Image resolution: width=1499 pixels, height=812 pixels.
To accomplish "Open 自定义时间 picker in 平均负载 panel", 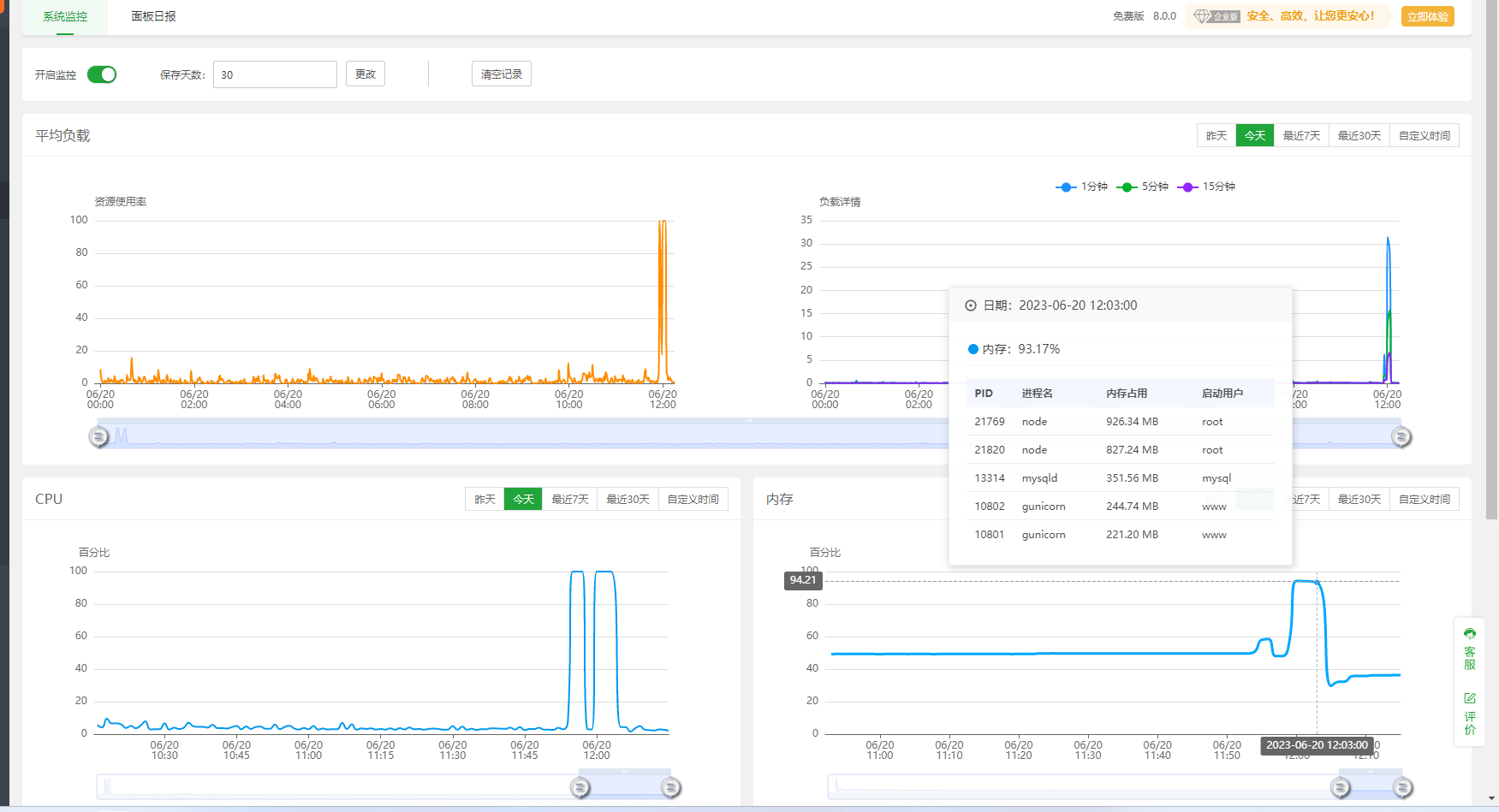I will [x=1424, y=136].
